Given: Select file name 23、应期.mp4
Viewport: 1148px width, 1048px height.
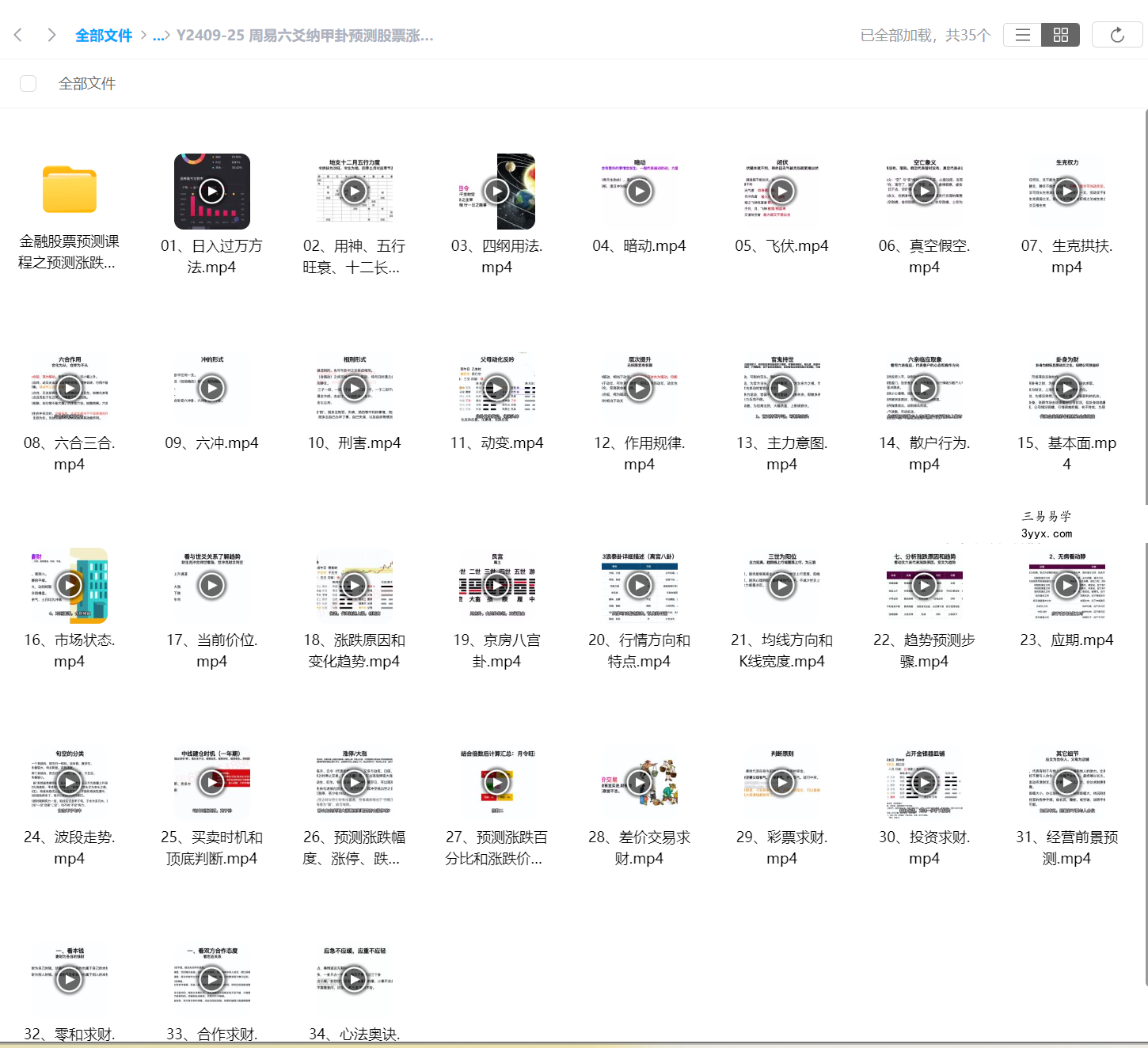Looking at the screenshot, I should pyautogui.click(x=1066, y=640).
